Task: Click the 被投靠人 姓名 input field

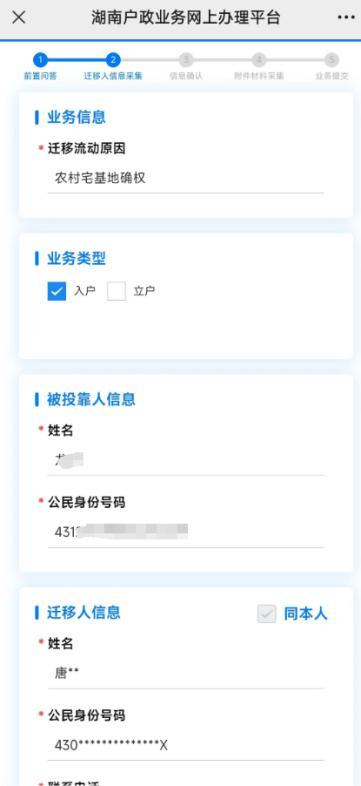Action: tap(186, 460)
